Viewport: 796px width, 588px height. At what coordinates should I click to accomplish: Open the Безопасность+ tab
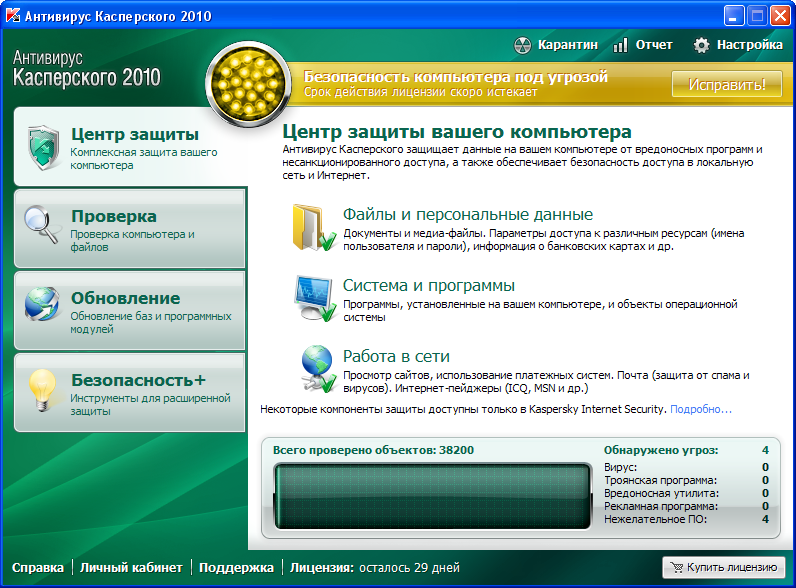pyautogui.click(x=130, y=393)
